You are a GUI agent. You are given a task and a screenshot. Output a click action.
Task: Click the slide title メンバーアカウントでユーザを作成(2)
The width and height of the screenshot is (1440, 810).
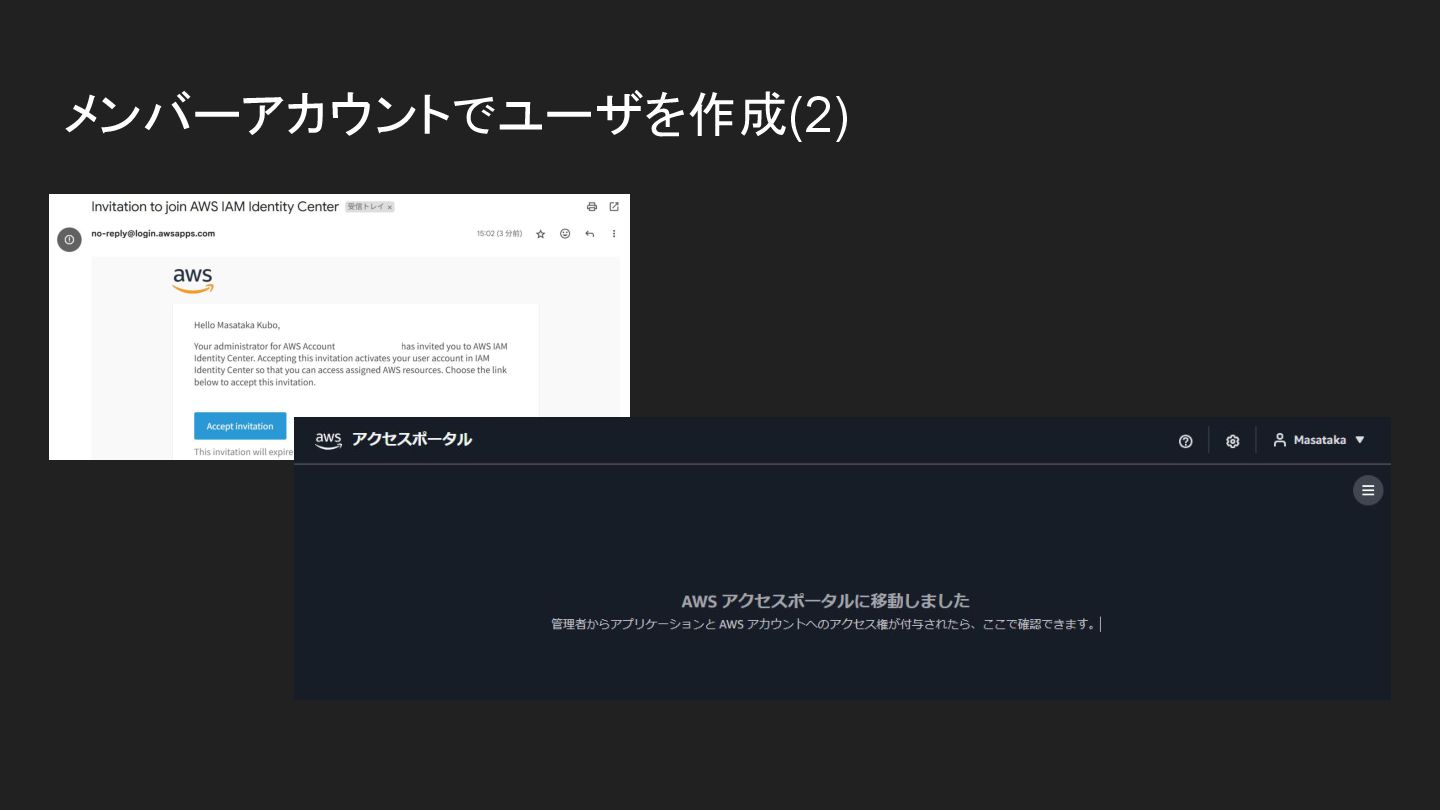pos(456,115)
